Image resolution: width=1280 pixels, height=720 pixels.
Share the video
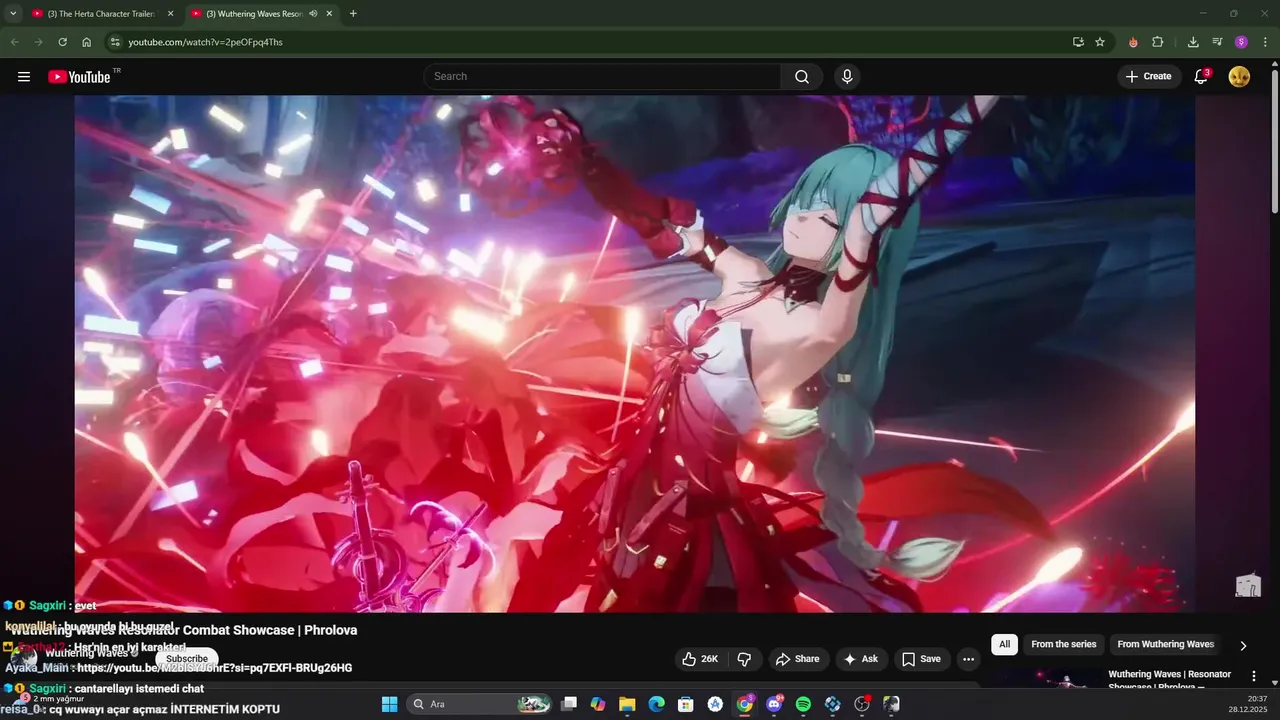798,659
